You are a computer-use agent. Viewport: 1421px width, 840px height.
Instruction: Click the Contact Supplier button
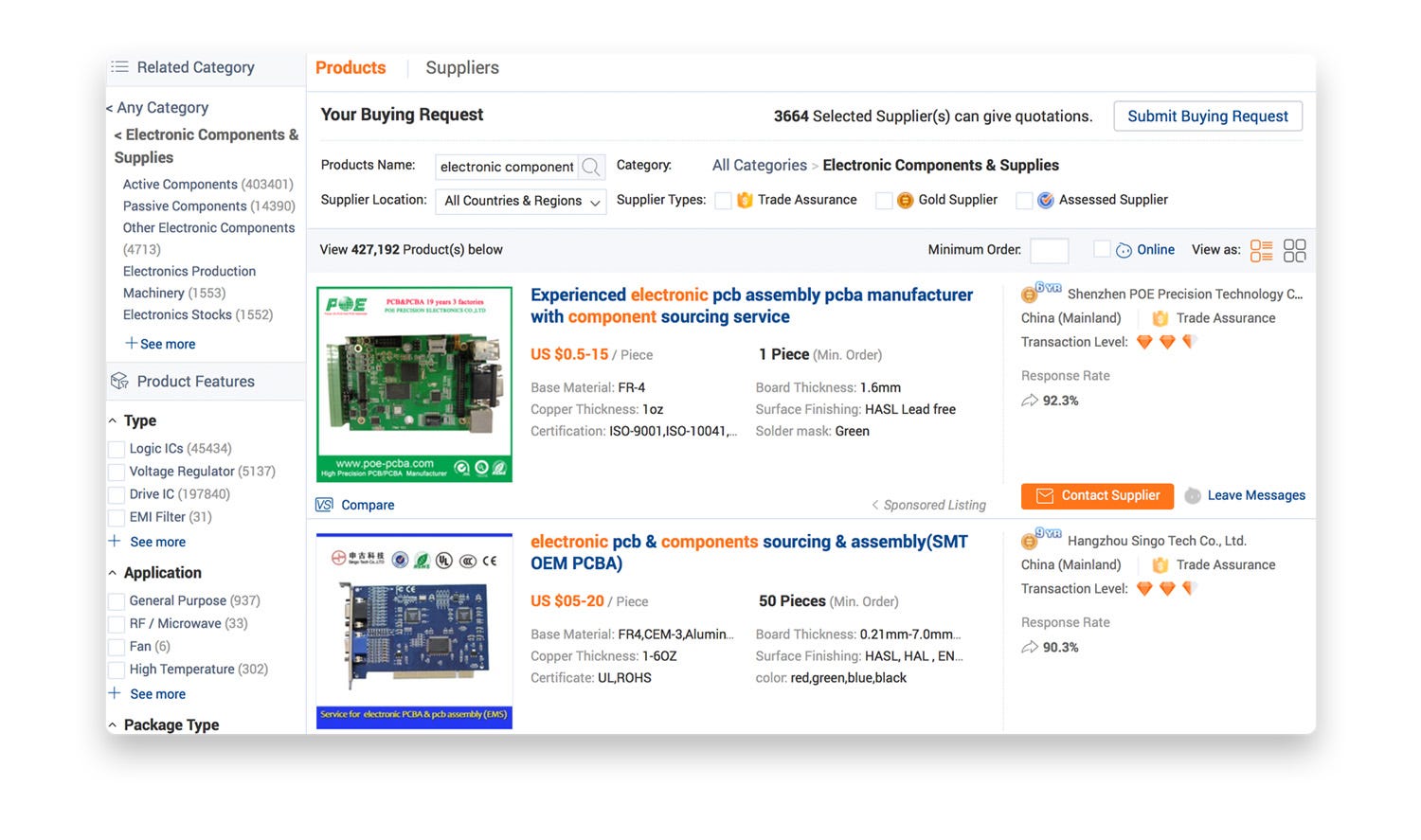click(1097, 495)
